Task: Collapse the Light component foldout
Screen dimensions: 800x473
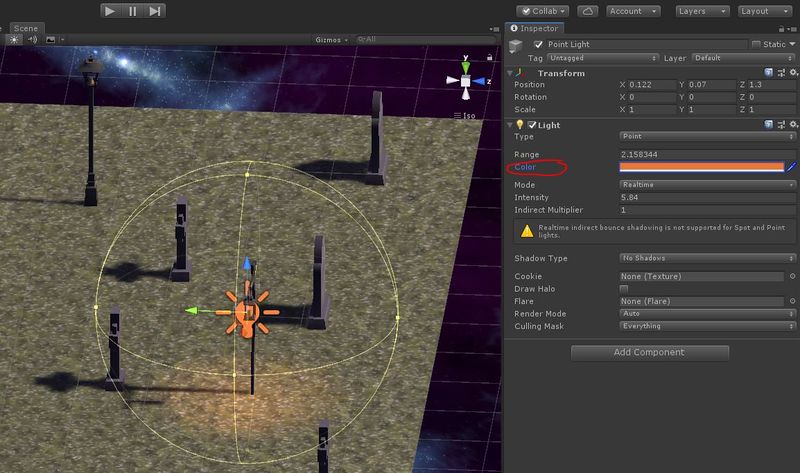Action: coord(509,125)
